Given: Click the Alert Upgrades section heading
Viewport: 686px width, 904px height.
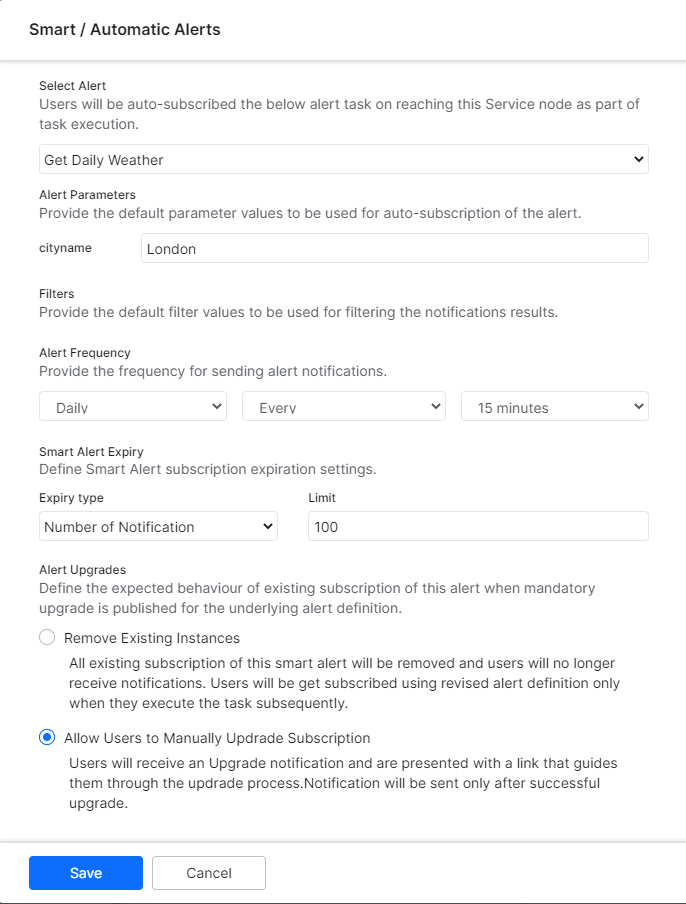Looking at the screenshot, I should [81, 569].
